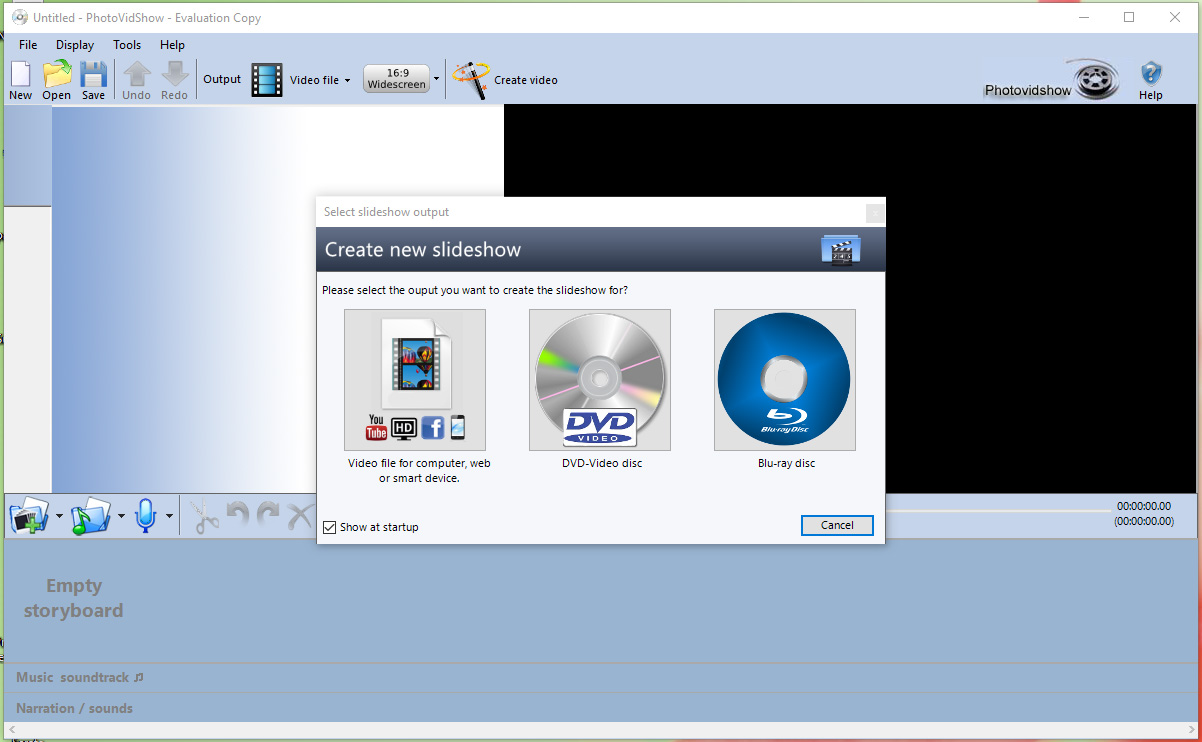Choose the Blu-ray disc output option
This screenshot has height=742, width=1202.
785,380
